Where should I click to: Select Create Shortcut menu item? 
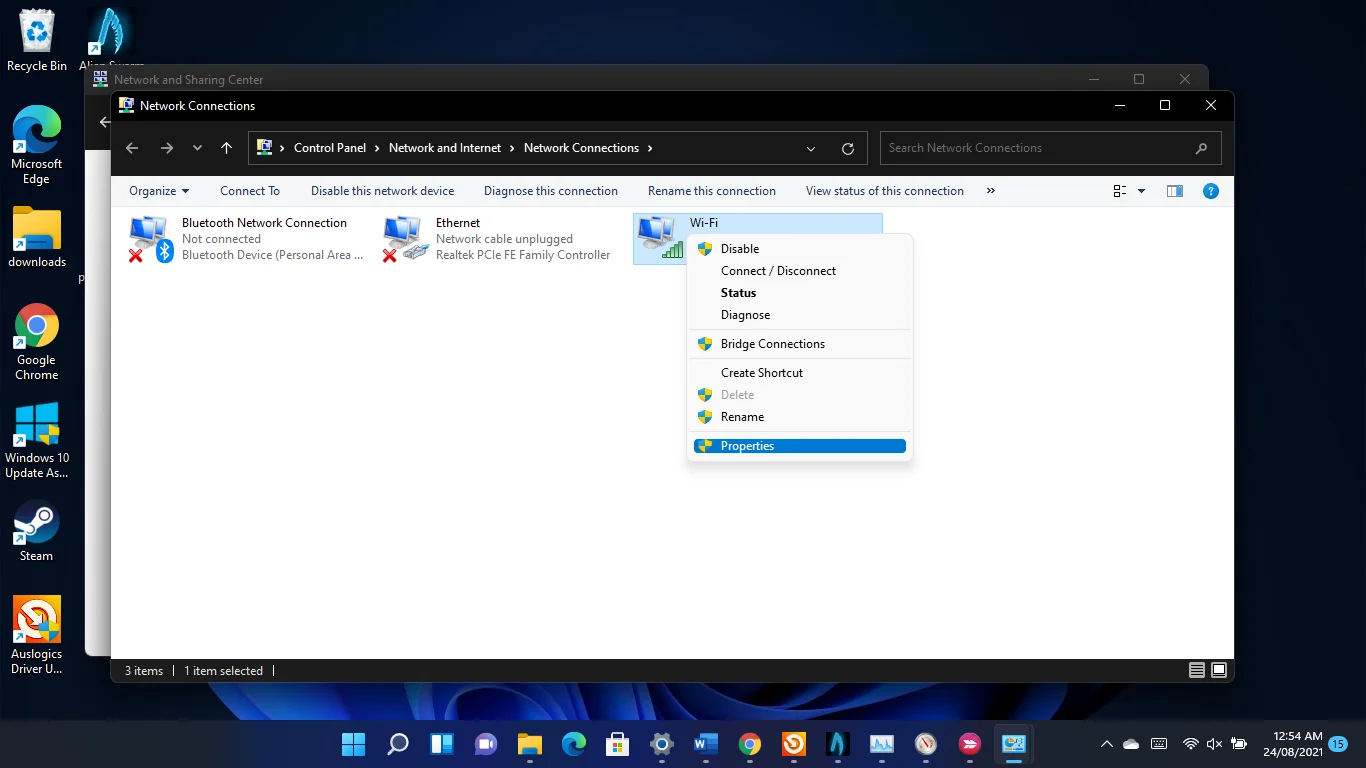tap(800, 373)
